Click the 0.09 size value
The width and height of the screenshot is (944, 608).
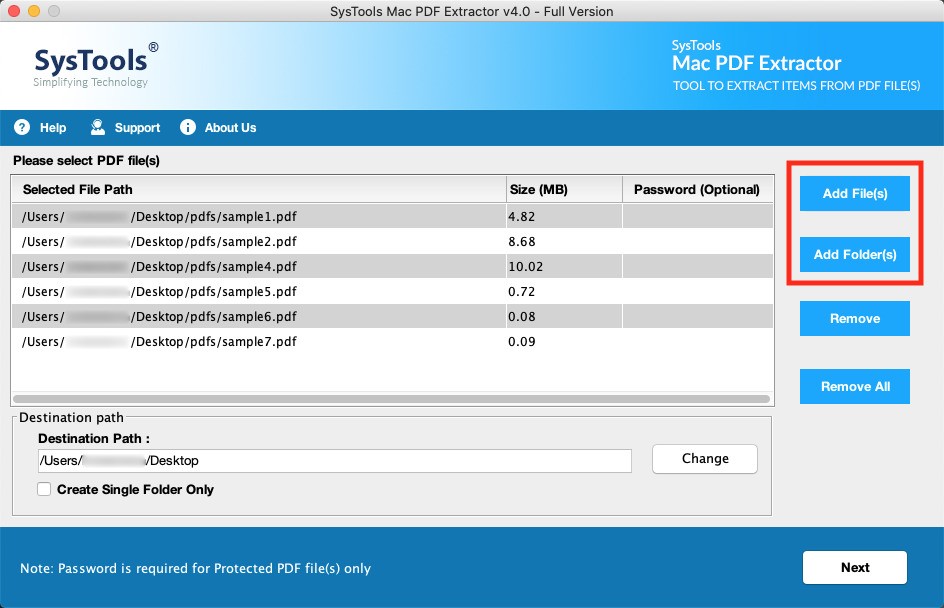521,341
